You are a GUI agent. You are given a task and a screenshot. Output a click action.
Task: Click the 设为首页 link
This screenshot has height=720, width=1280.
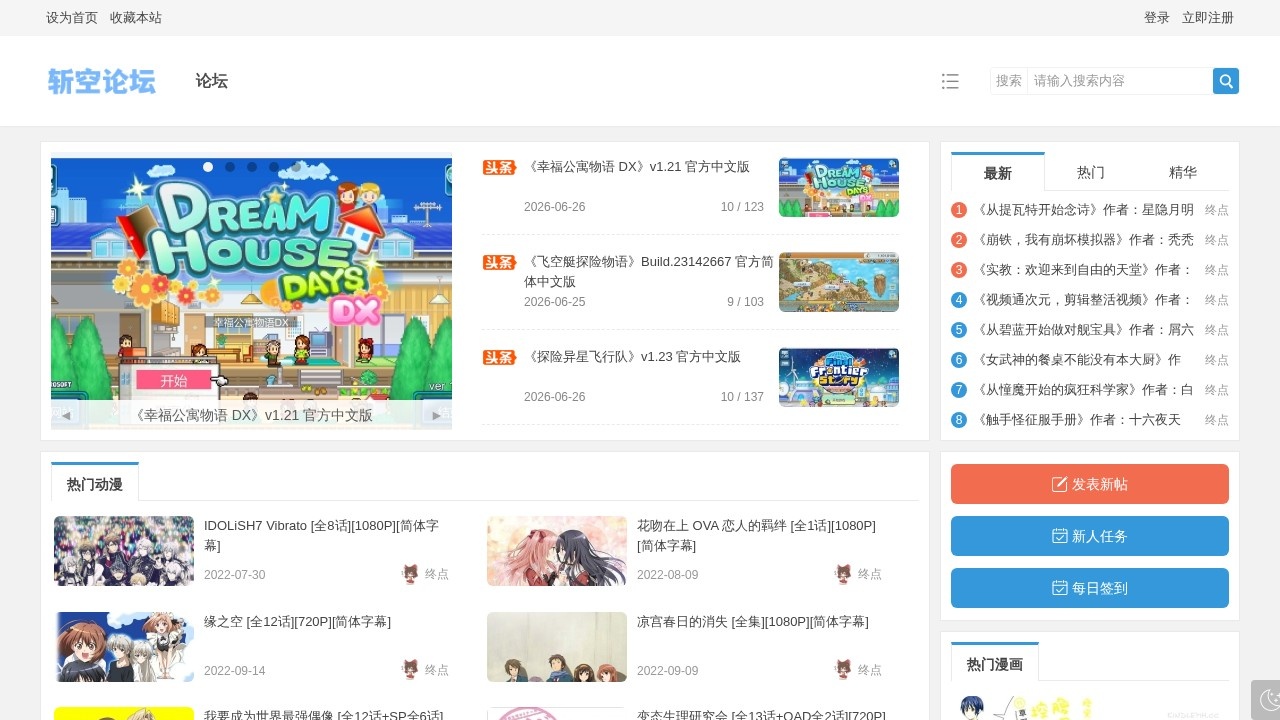pos(72,18)
